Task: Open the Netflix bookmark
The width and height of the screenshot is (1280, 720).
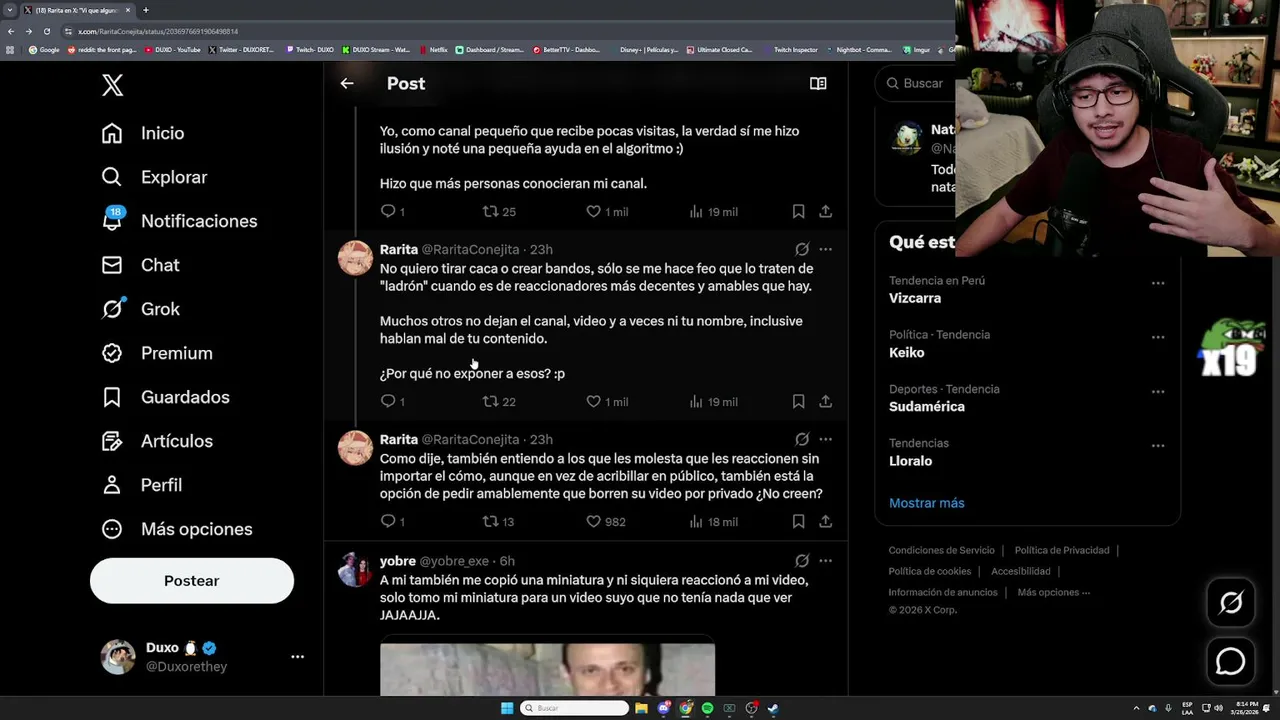Action: coord(434,49)
